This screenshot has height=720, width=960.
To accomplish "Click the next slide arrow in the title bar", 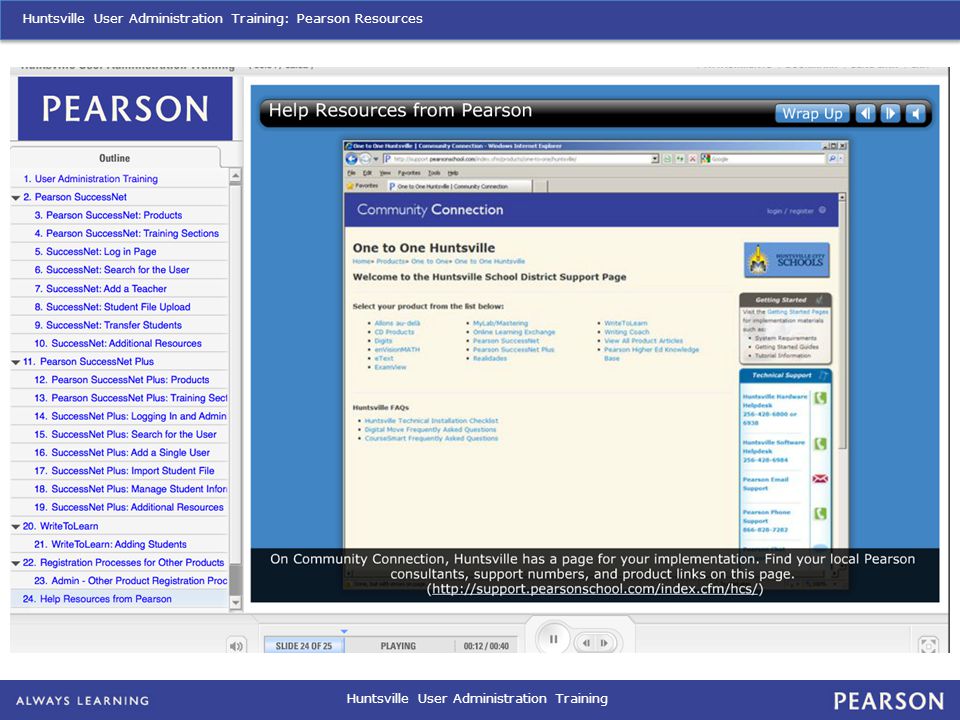I will coord(890,113).
